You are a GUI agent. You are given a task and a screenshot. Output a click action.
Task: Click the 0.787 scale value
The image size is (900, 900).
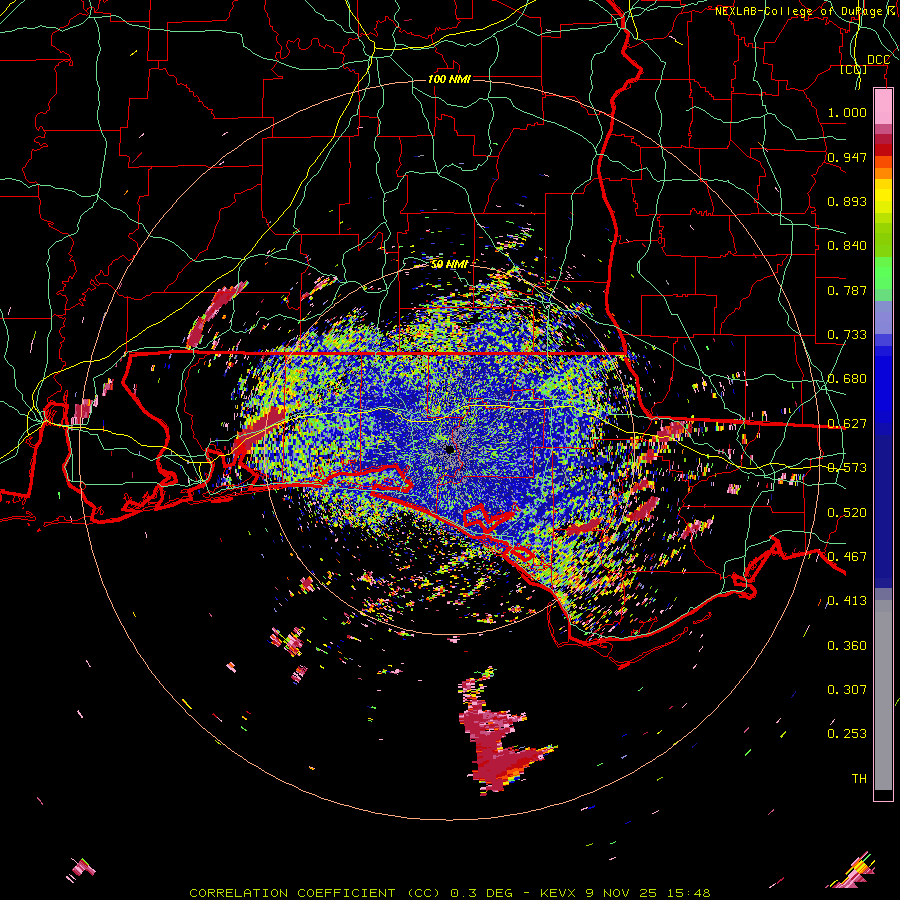(x=847, y=290)
